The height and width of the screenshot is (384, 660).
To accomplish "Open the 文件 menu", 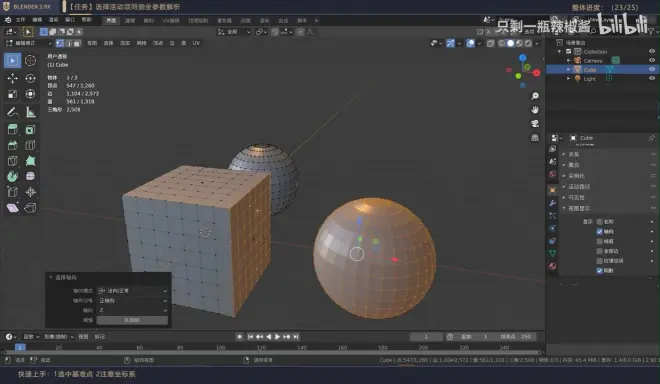I will [21, 20].
